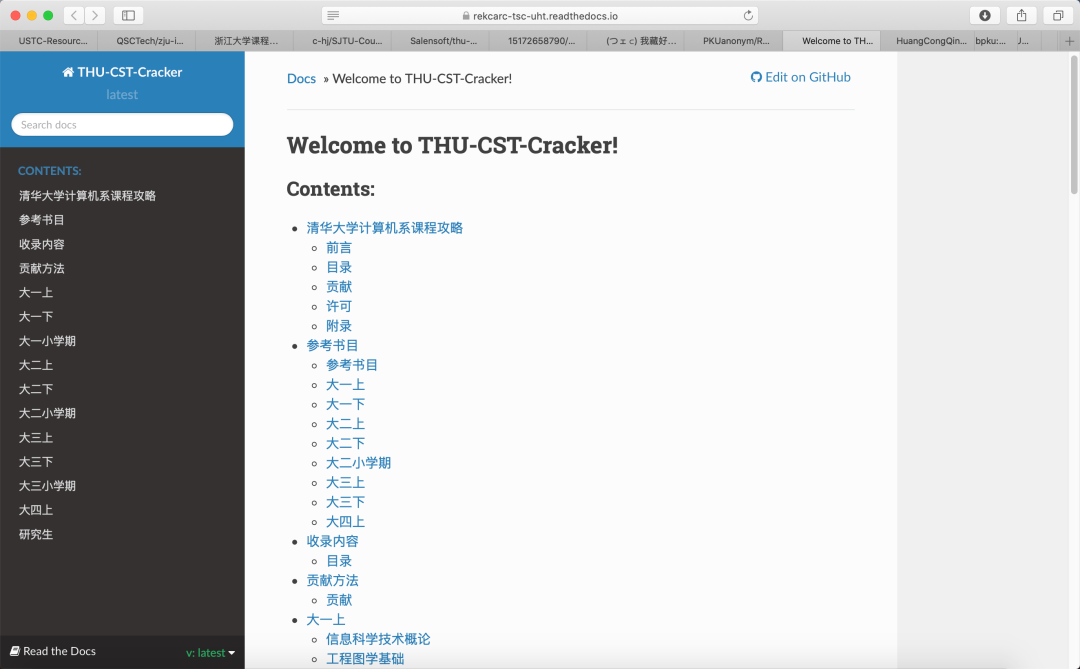1080x669 pixels.
Task: Expand the v: latest version selector
Action: 210,652
